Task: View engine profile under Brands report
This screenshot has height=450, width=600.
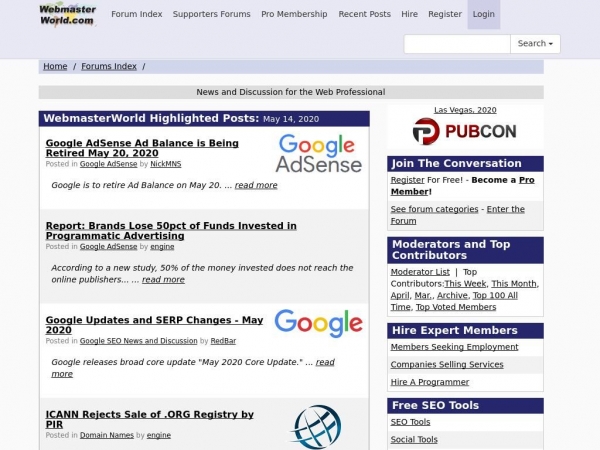Action: pyautogui.click(x=162, y=246)
